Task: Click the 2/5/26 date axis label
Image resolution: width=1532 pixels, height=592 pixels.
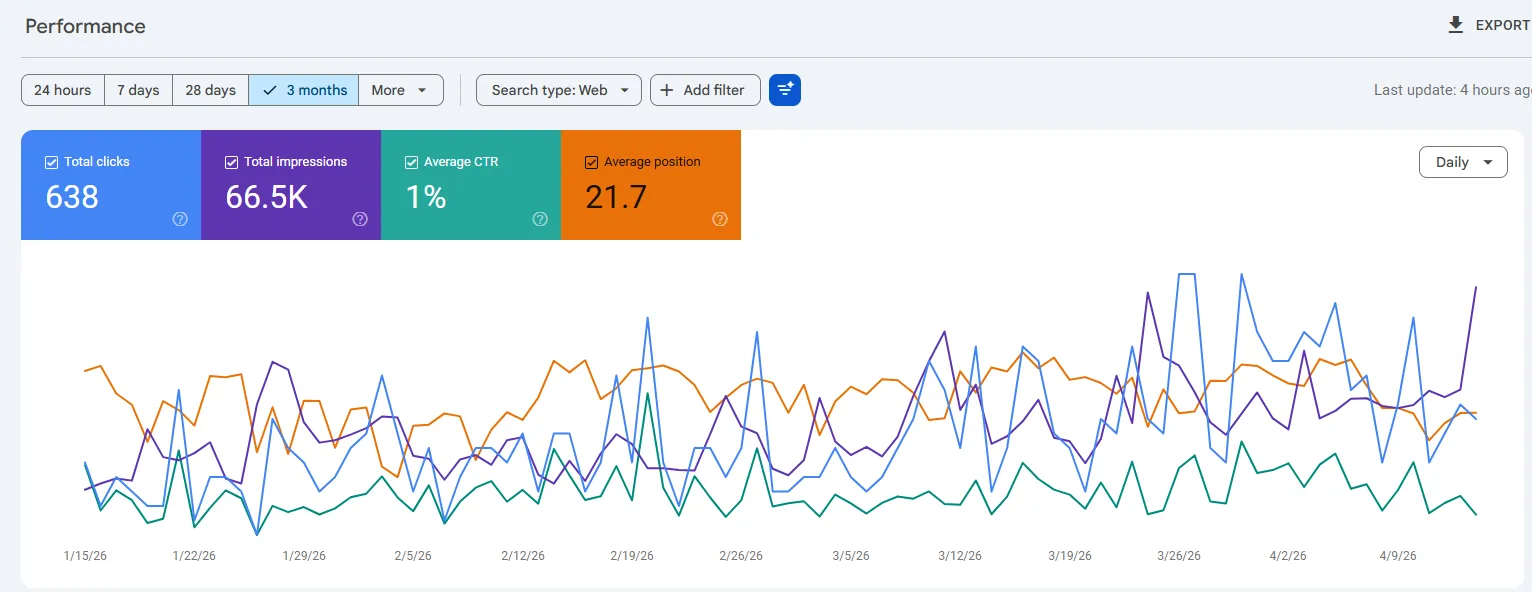Action: point(413,556)
